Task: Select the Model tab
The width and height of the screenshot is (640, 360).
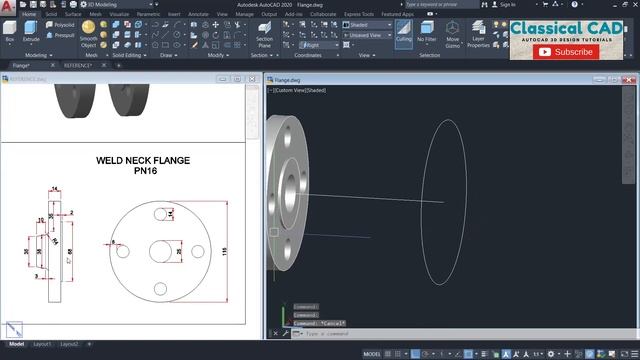Action: [x=16, y=344]
